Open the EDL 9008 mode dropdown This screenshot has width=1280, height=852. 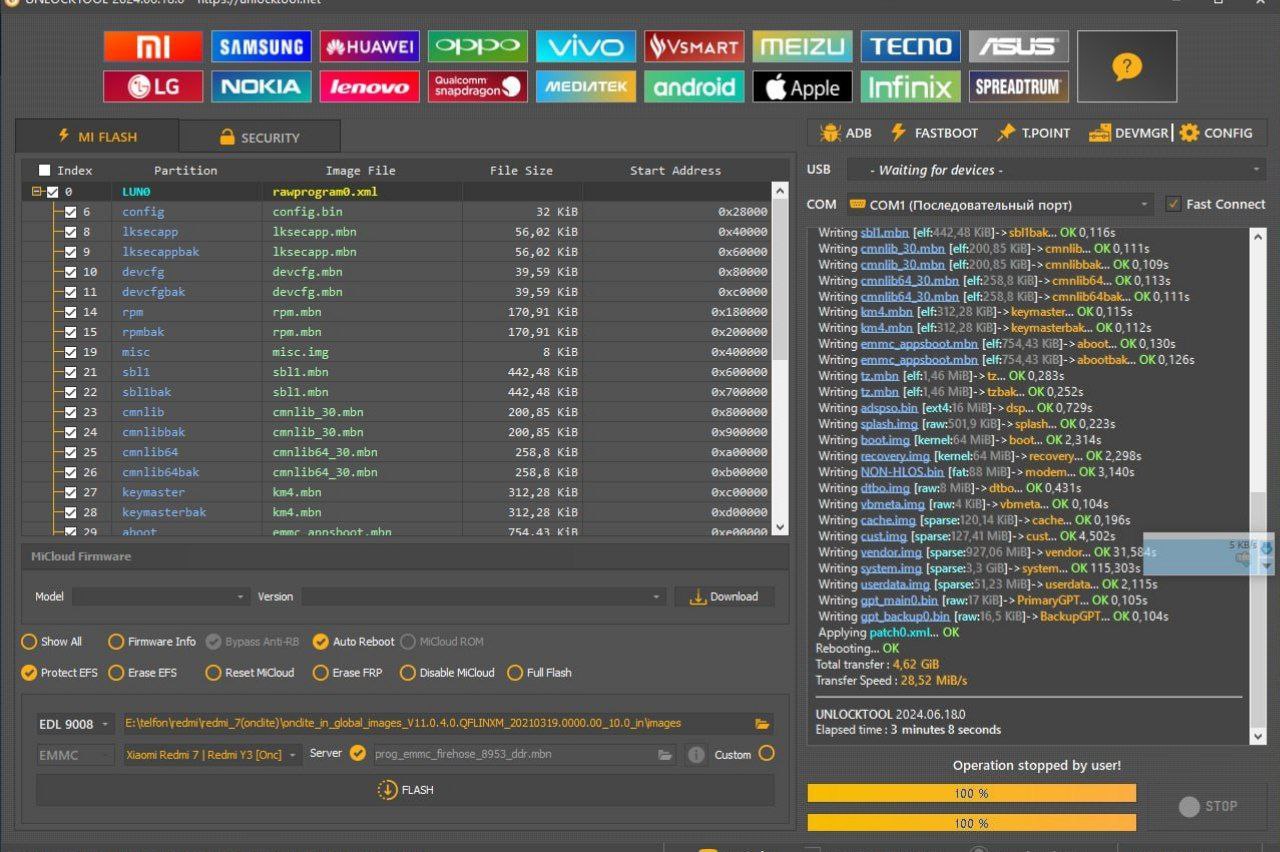point(76,724)
